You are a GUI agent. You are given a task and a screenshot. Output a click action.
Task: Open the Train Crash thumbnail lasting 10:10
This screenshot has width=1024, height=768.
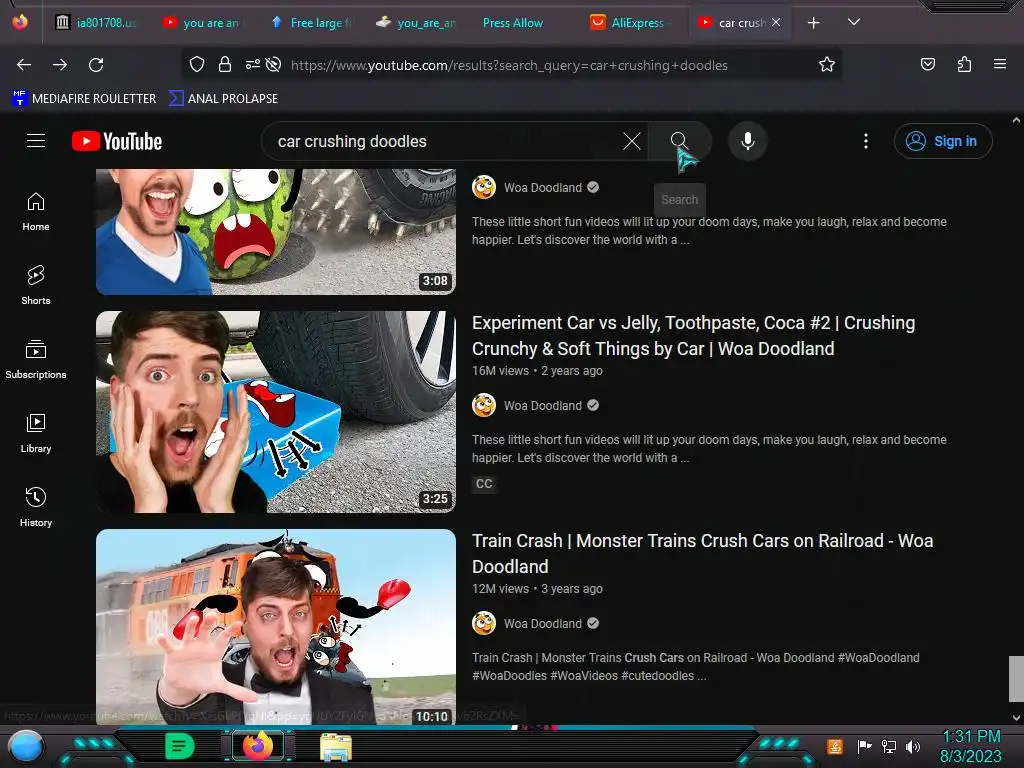(276, 627)
